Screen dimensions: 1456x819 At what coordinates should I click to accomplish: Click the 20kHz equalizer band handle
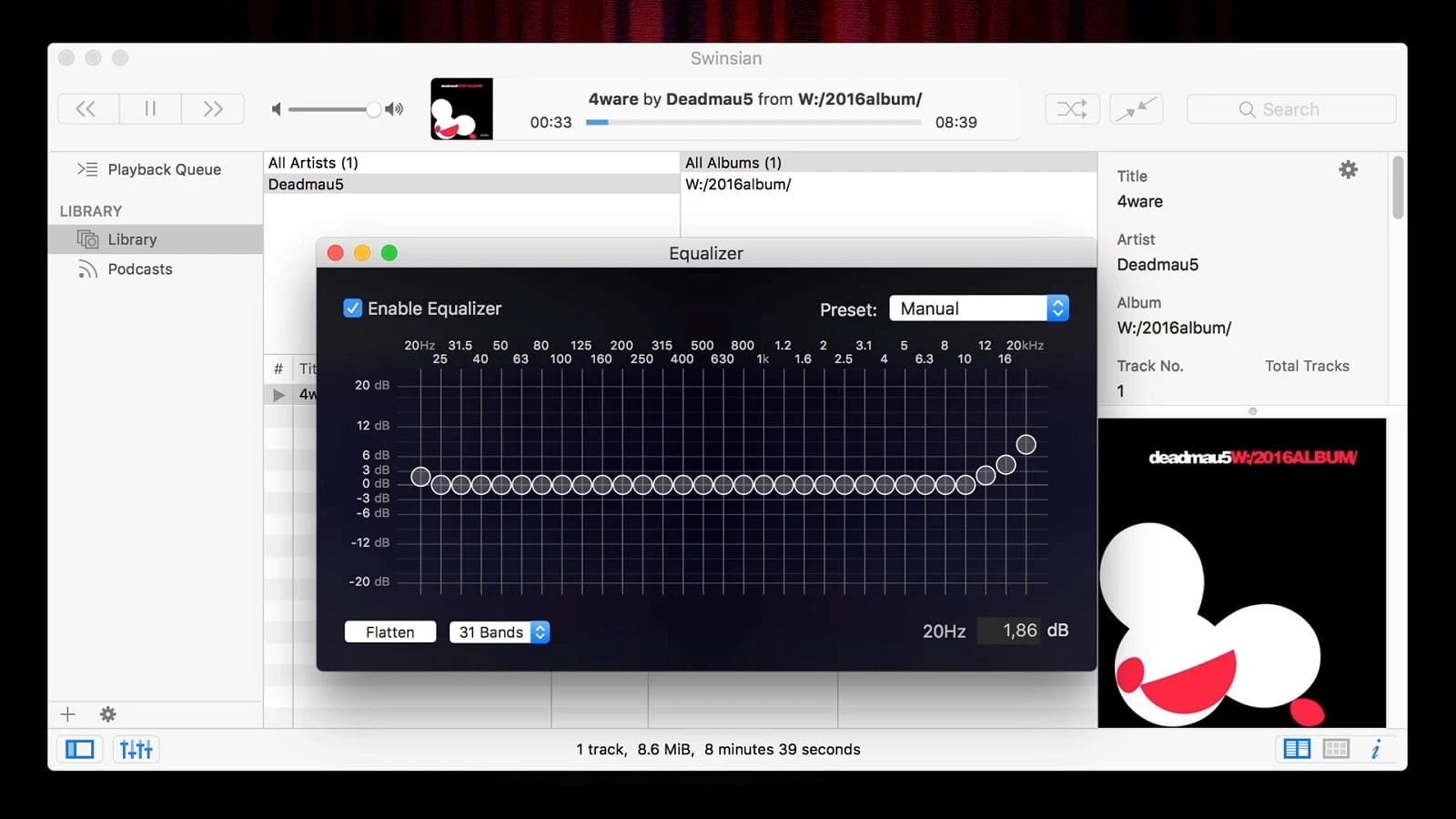pyautogui.click(x=1026, y=444)
